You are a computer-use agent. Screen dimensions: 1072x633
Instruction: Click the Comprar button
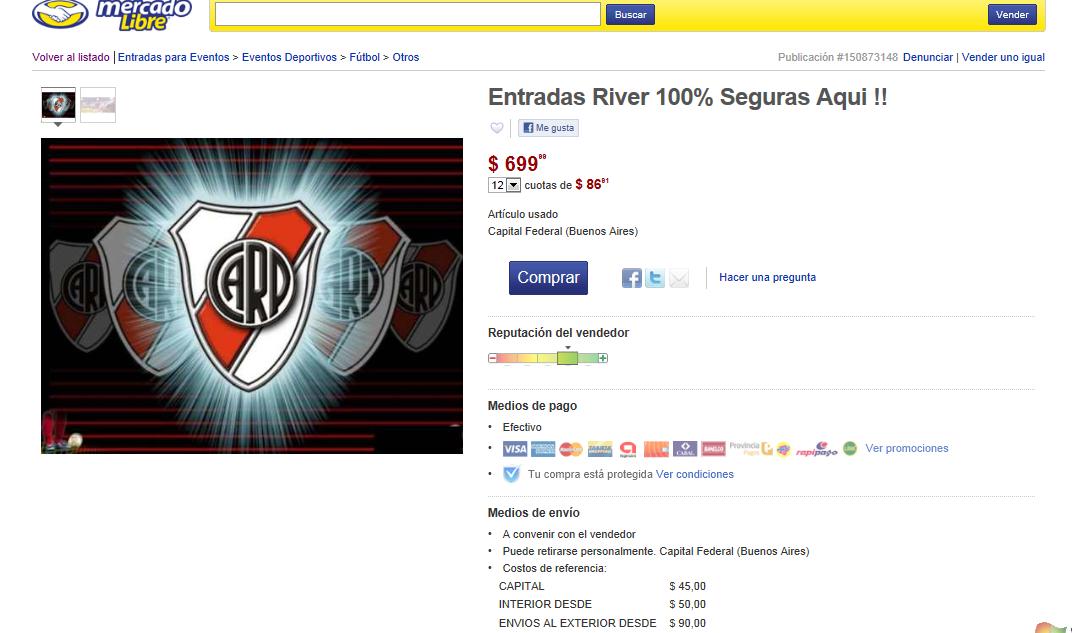[548, 278]
